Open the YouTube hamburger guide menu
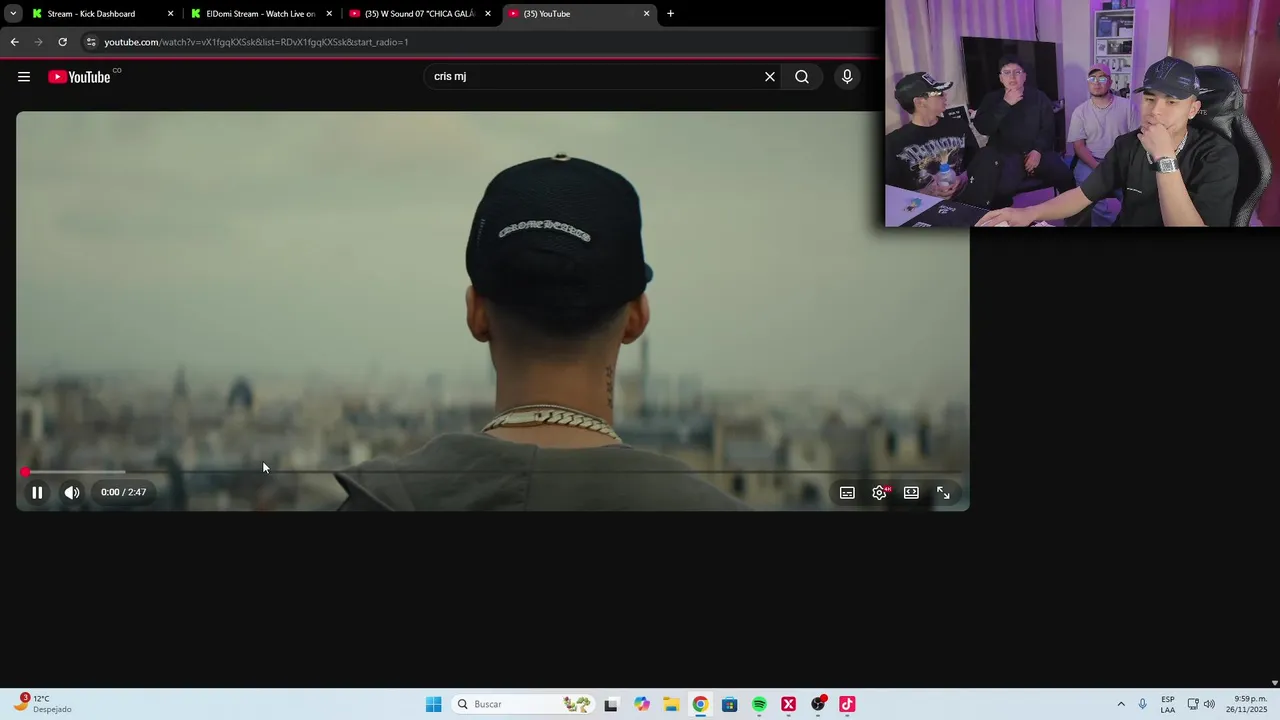 click(x=24, y=77)
